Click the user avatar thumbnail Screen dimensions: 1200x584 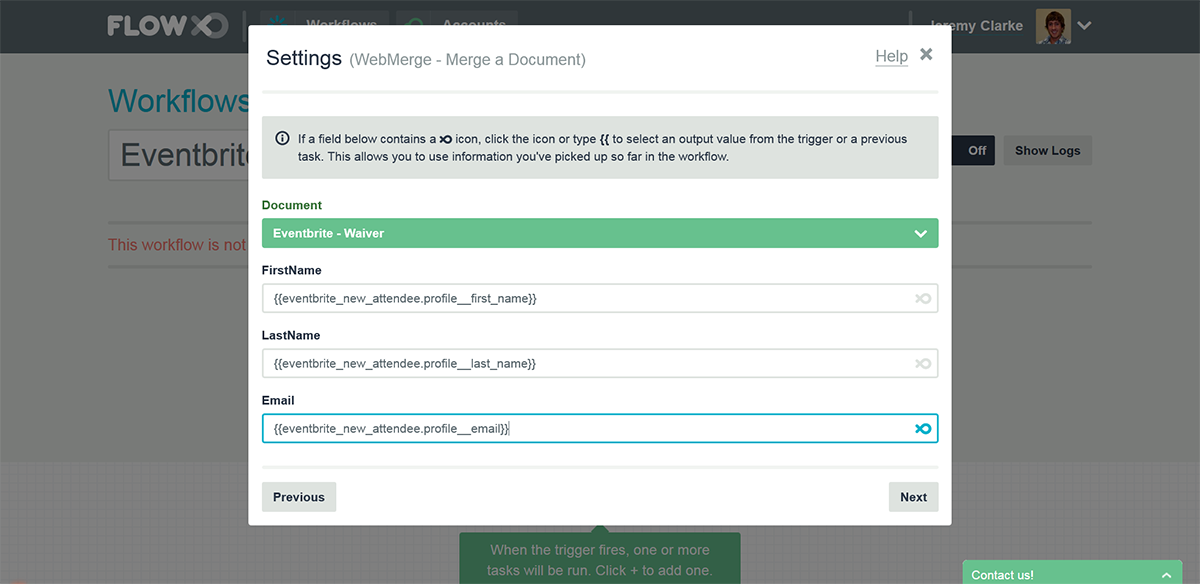(1053, 26)
